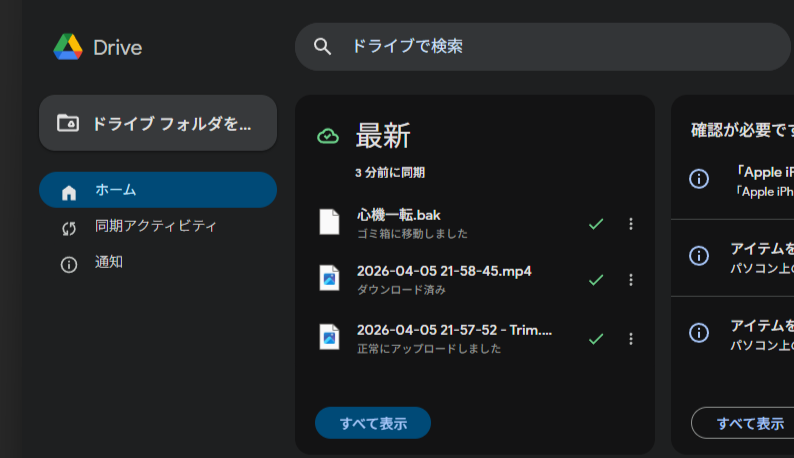
Task: Click ゴミ箱に移動しました status text
Action: click(x=412, y=234)
